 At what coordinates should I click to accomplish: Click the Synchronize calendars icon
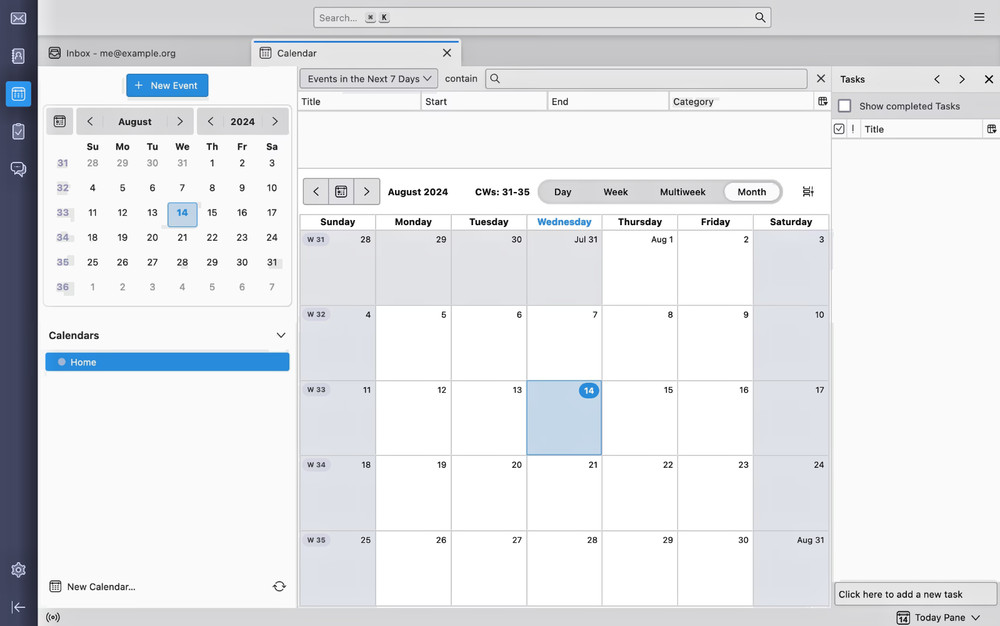tap(280, 586)
